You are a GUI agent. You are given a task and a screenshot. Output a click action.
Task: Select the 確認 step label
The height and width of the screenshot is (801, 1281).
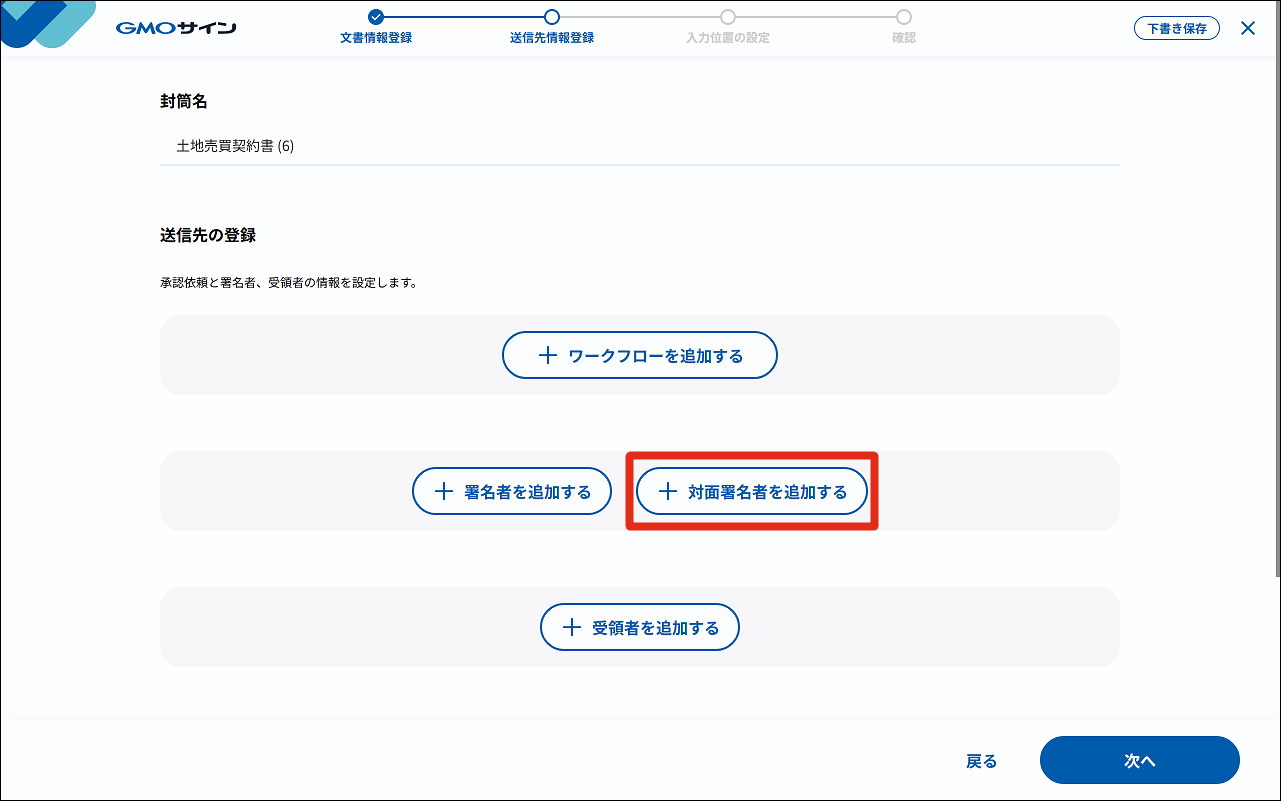(904, 38)
